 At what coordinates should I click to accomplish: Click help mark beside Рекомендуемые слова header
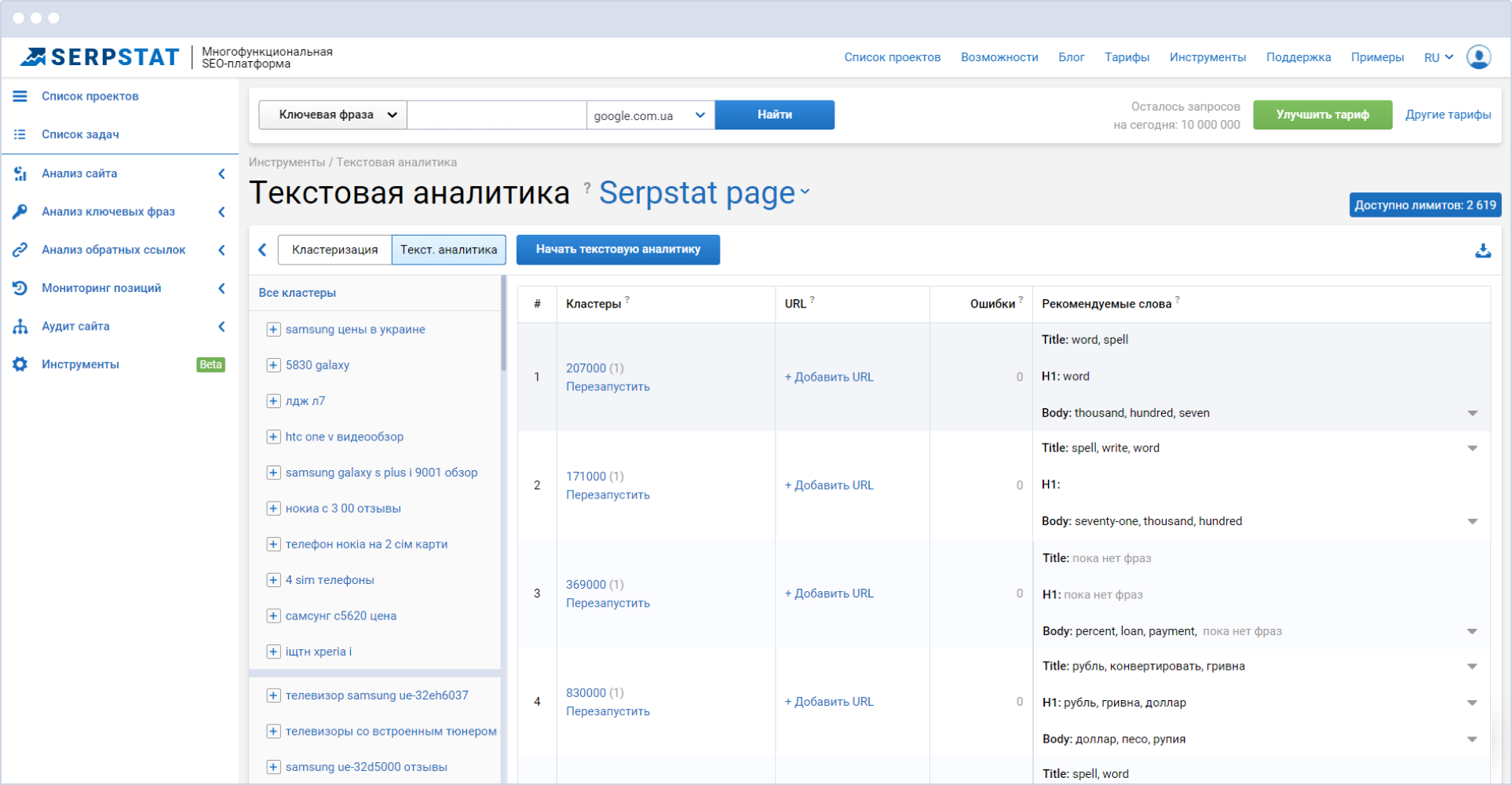[1177, 299]
